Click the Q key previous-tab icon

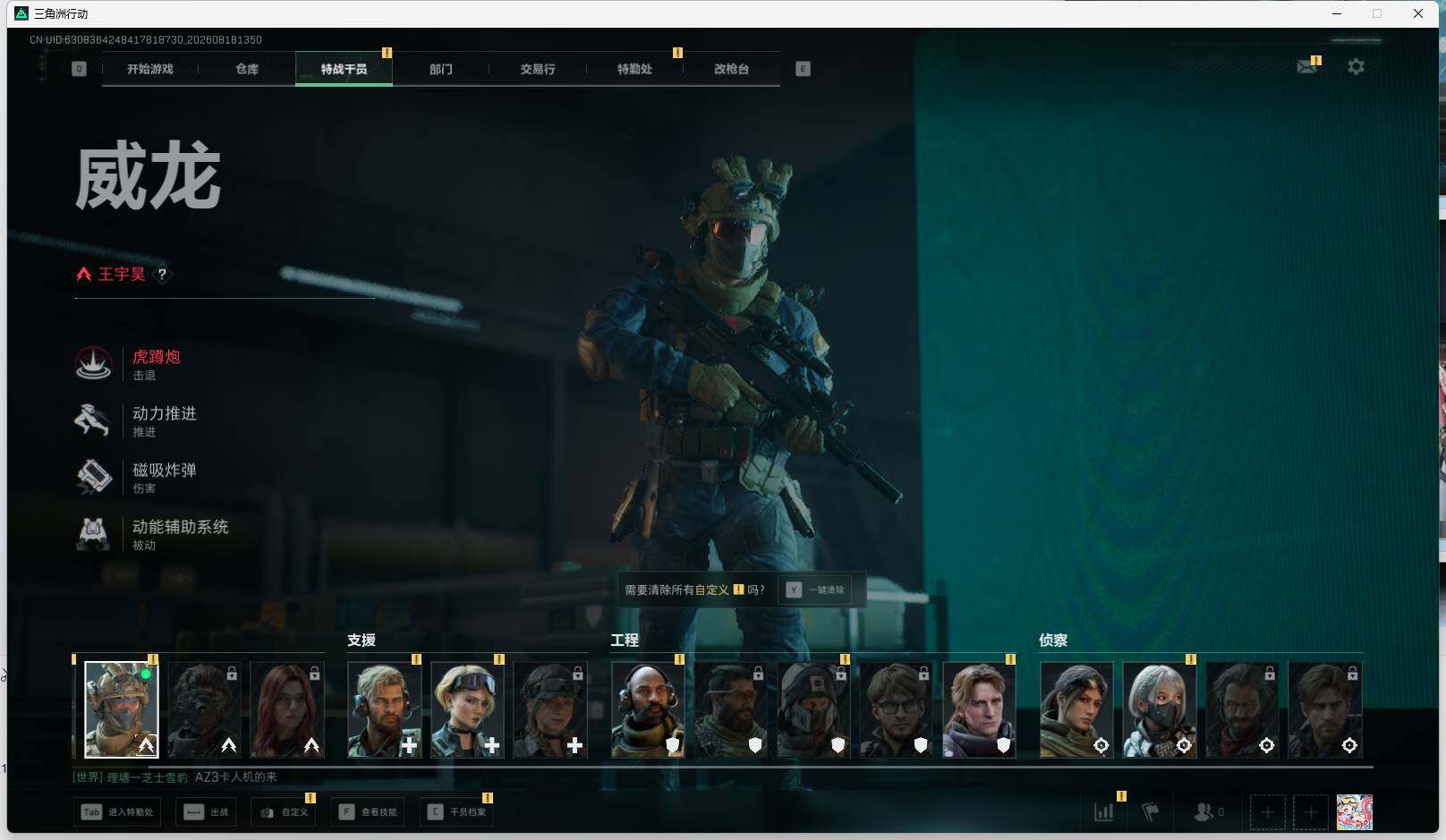(79, 69)
